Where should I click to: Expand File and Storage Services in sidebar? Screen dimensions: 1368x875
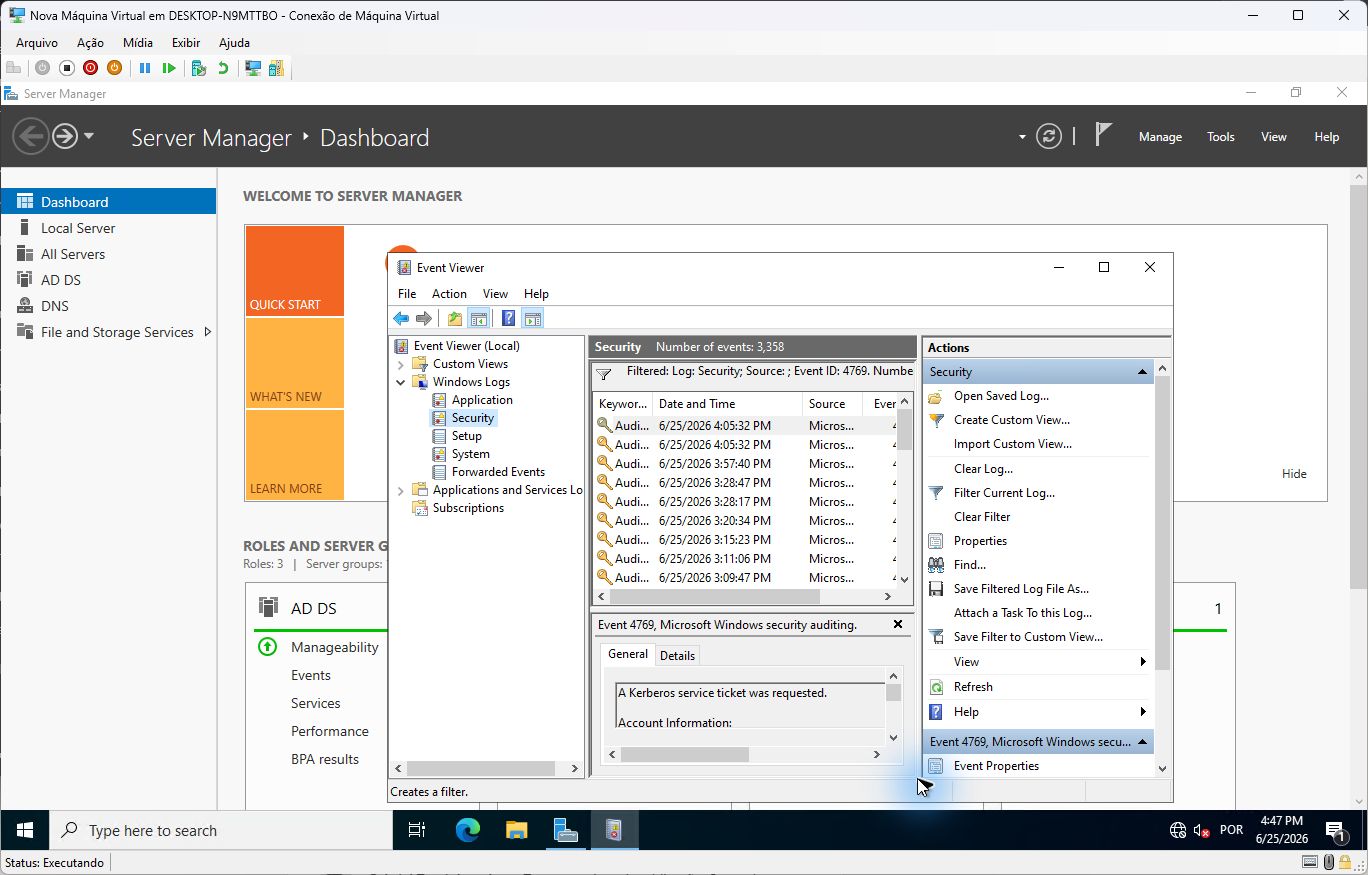(207, 332)
